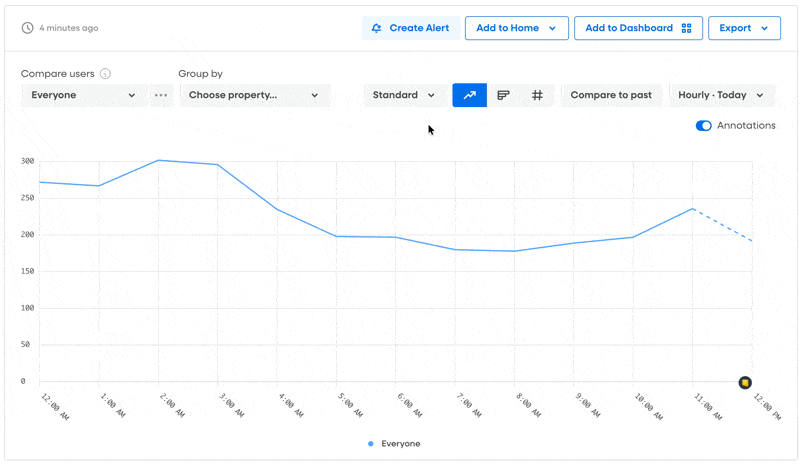Click the Compare to past button
Viewport: 800px width, 465px height.
point(611,95)
